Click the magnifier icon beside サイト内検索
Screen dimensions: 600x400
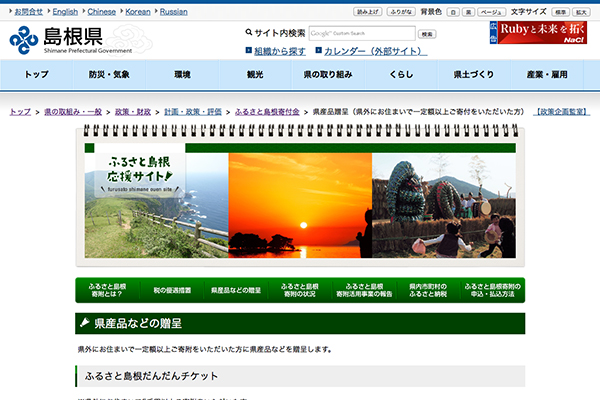[249, 33]
